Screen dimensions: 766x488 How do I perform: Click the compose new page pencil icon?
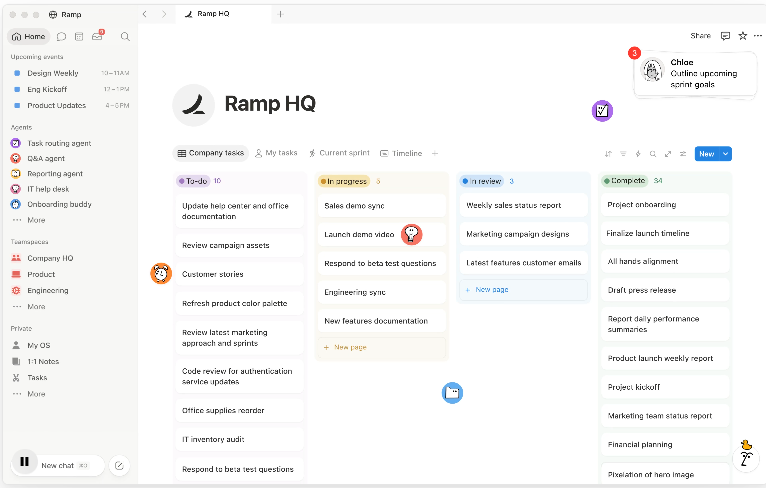click(x=119, y=466)
